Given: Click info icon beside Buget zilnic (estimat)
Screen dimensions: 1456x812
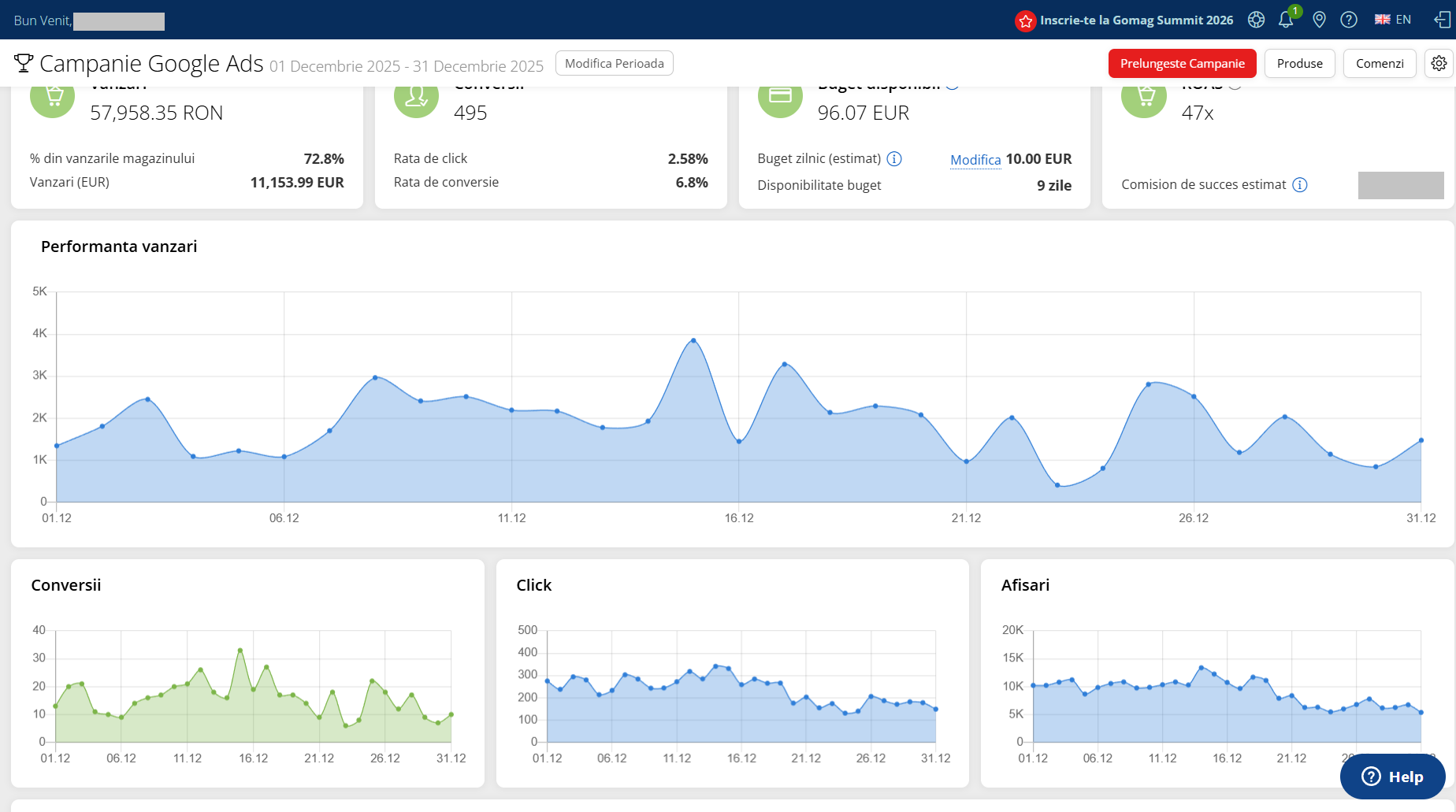Looking at the screenshot, I should (x=894, y=159).
